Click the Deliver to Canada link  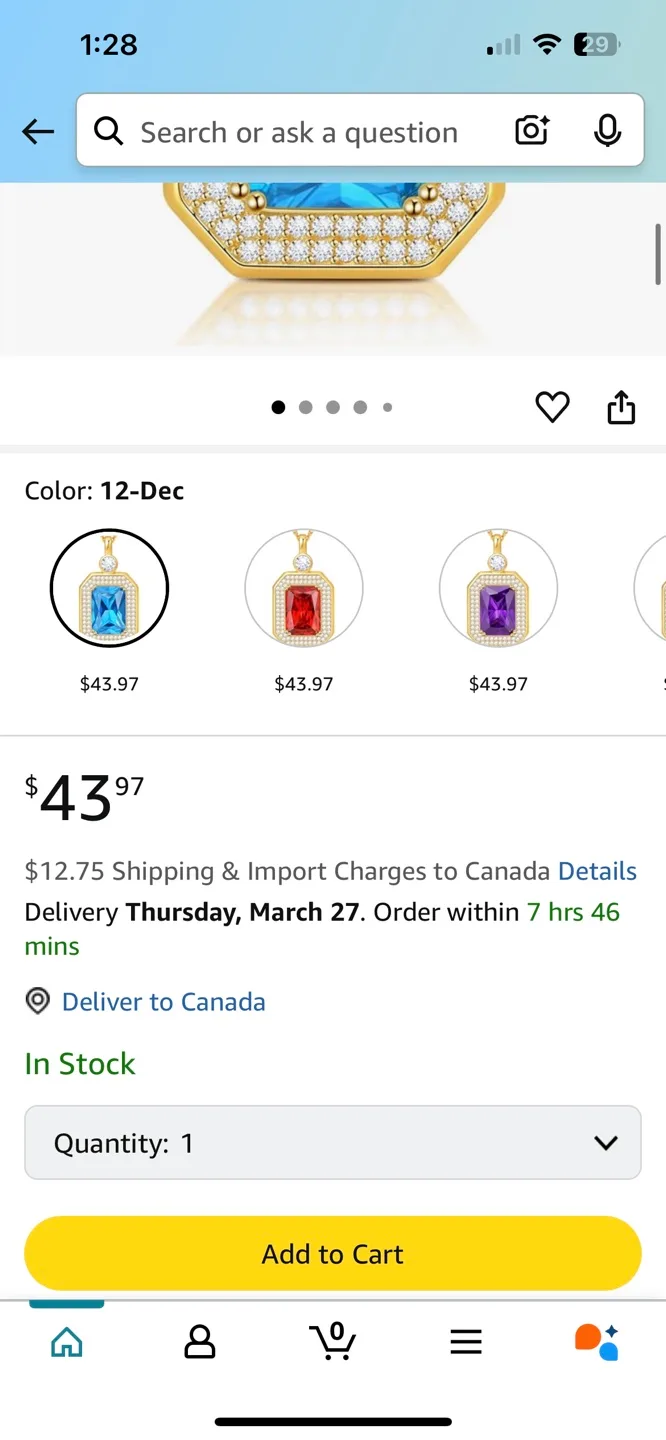tap(163, 1001)
